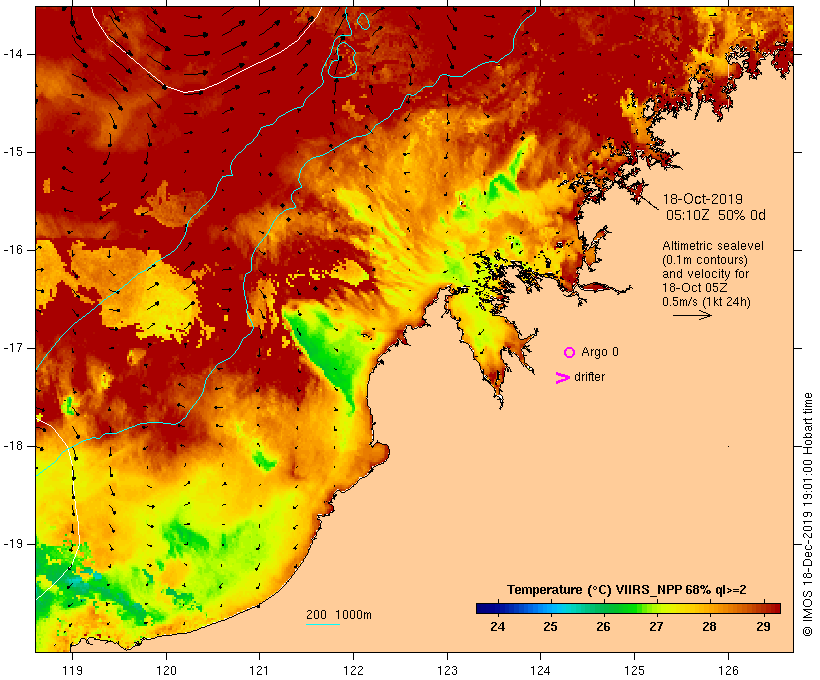
Task: Click colorbar tick label 29
Action: (x=763, y=627)
